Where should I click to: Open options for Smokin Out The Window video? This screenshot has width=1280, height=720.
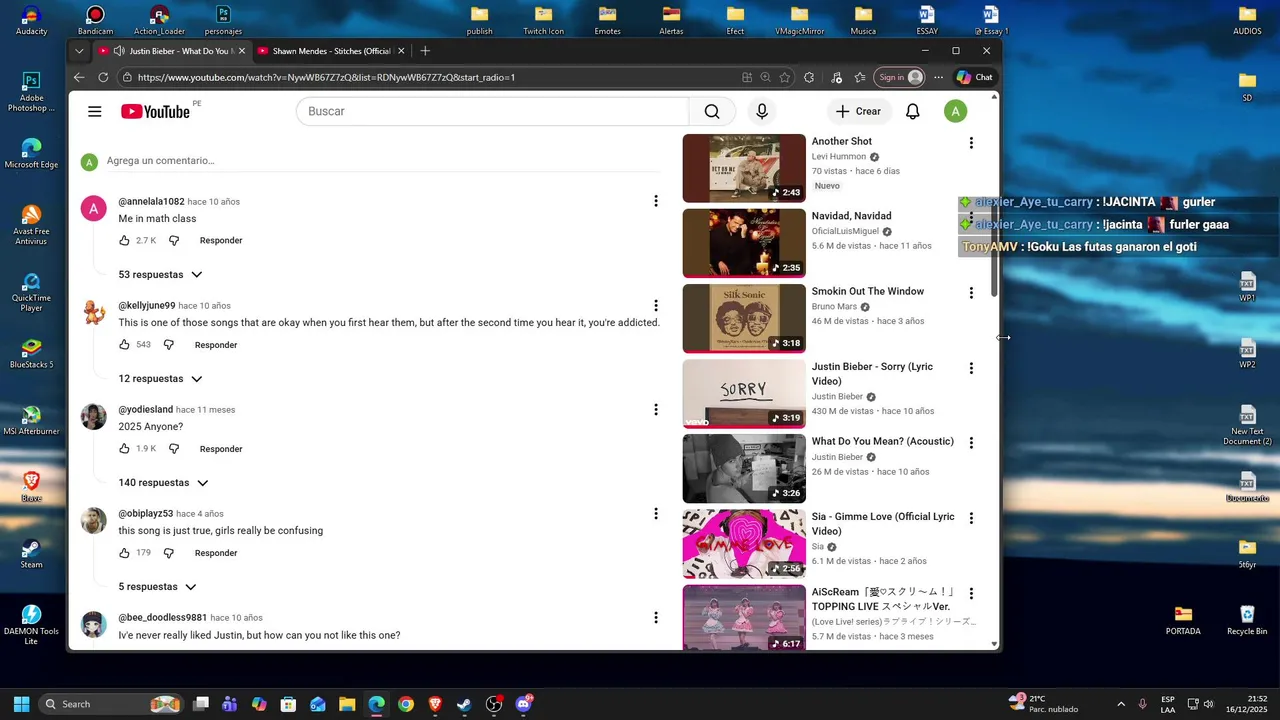[x=971, y=293]
